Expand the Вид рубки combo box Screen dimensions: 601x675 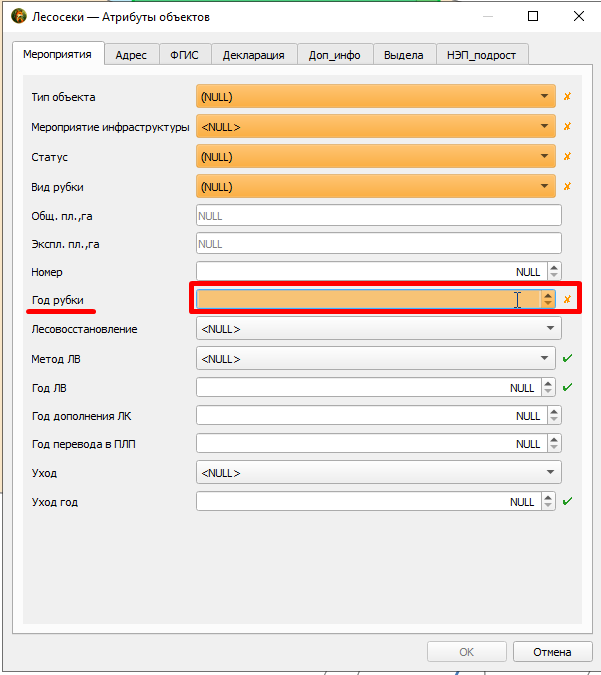(375, 186)
